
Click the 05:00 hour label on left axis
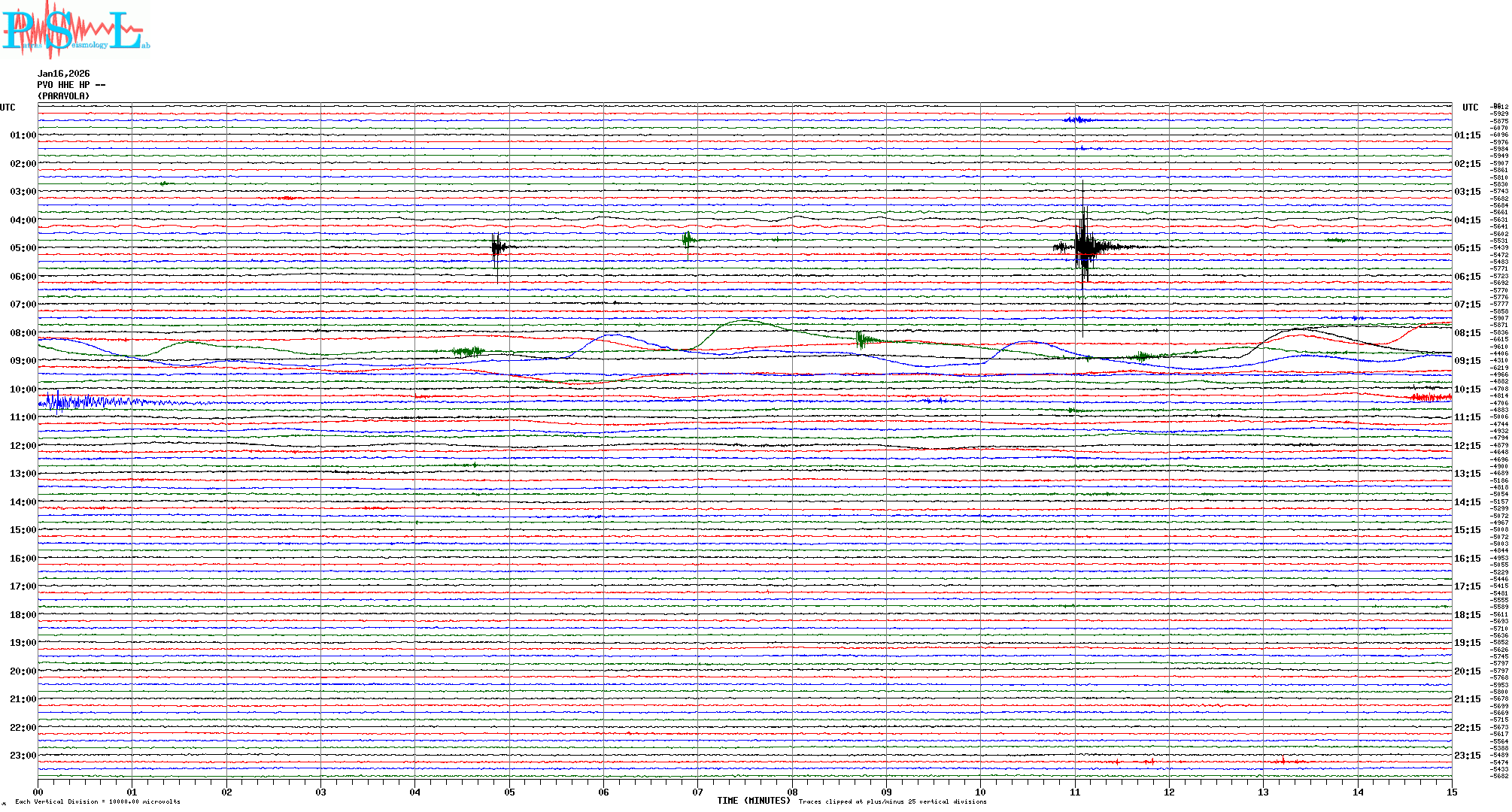tap(23, 248)
